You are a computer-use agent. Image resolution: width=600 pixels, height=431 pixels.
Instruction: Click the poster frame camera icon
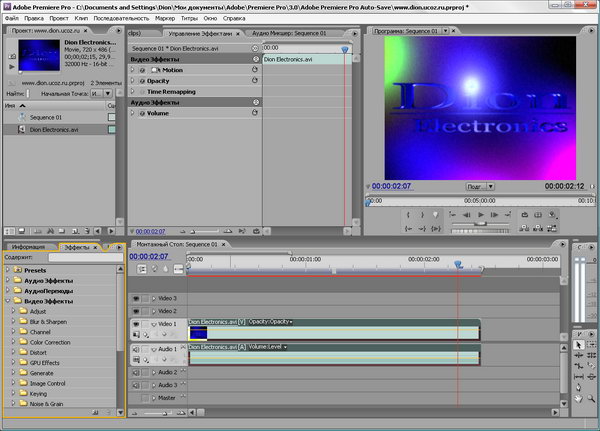[x=12, y=56]
